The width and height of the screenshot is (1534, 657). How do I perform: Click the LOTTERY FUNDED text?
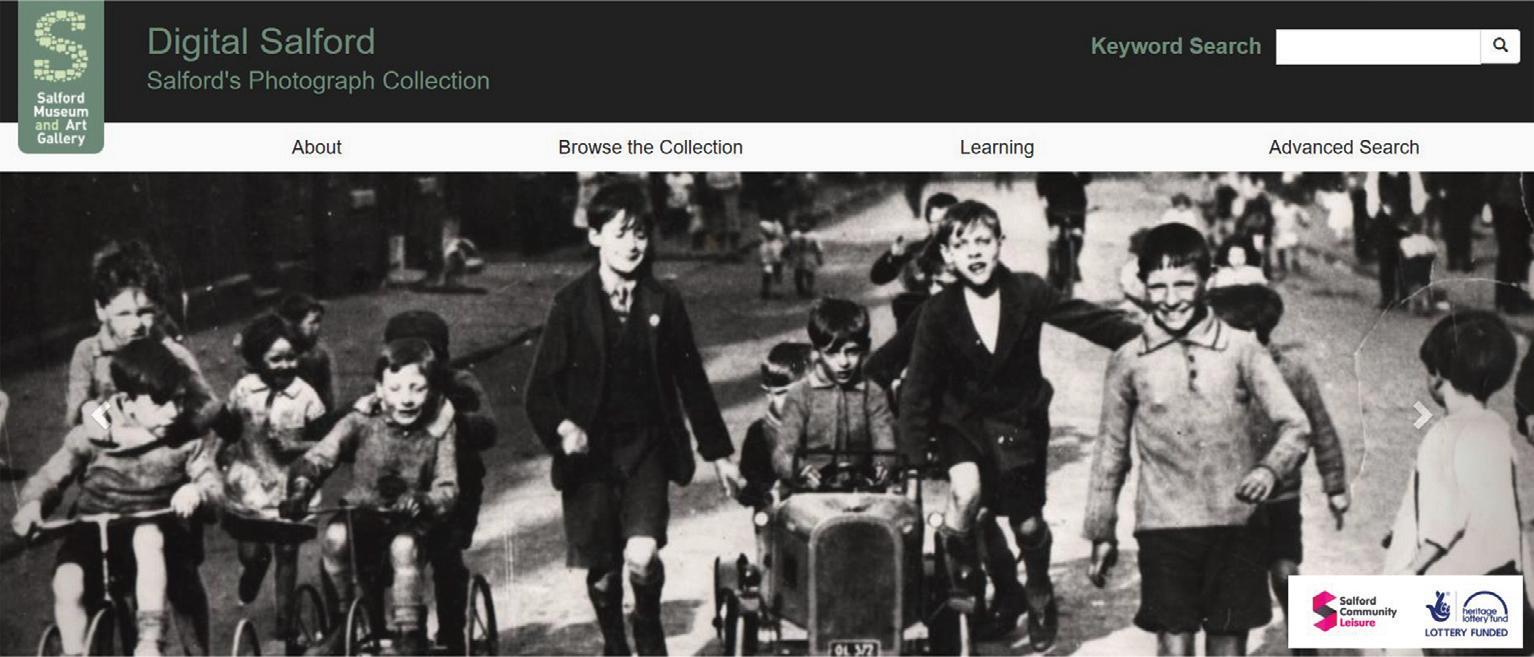coord(1467,634)
